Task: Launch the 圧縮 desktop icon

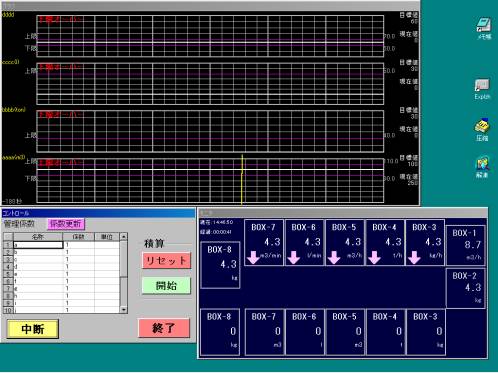Action: pyautogui.click(x=482, y=130)
